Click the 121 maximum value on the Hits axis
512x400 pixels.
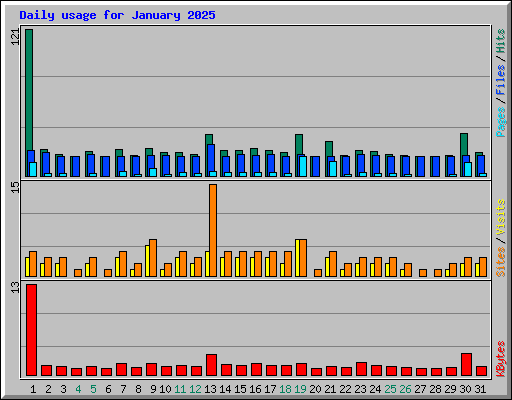click(x=15, y=37)
